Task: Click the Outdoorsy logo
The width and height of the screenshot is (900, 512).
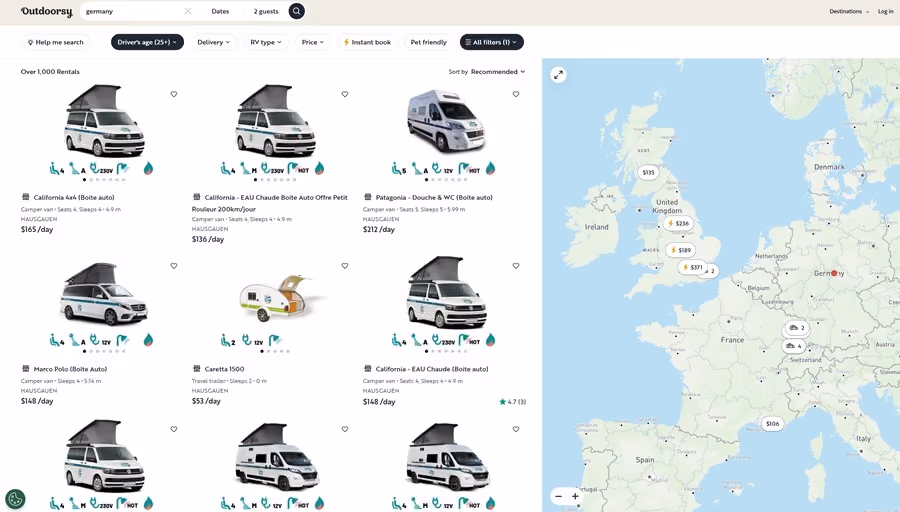Action: click(46, 11)
